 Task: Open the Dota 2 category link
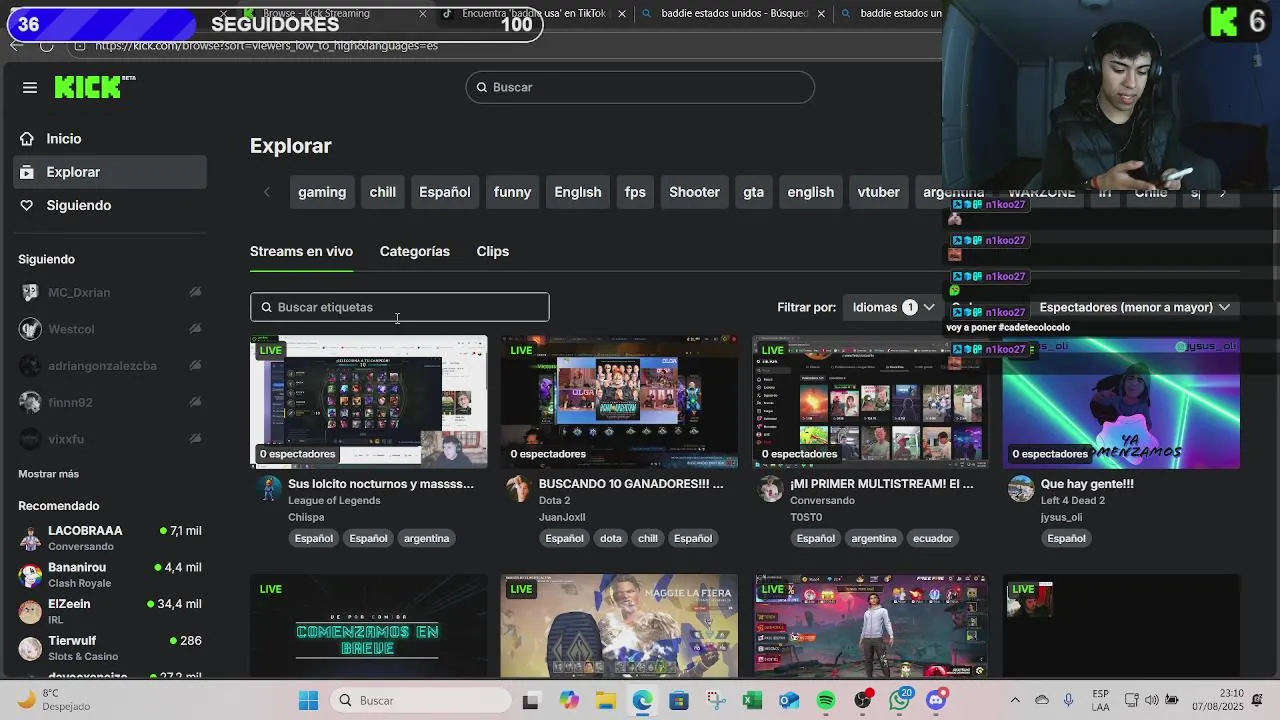(x=554, y=500)
